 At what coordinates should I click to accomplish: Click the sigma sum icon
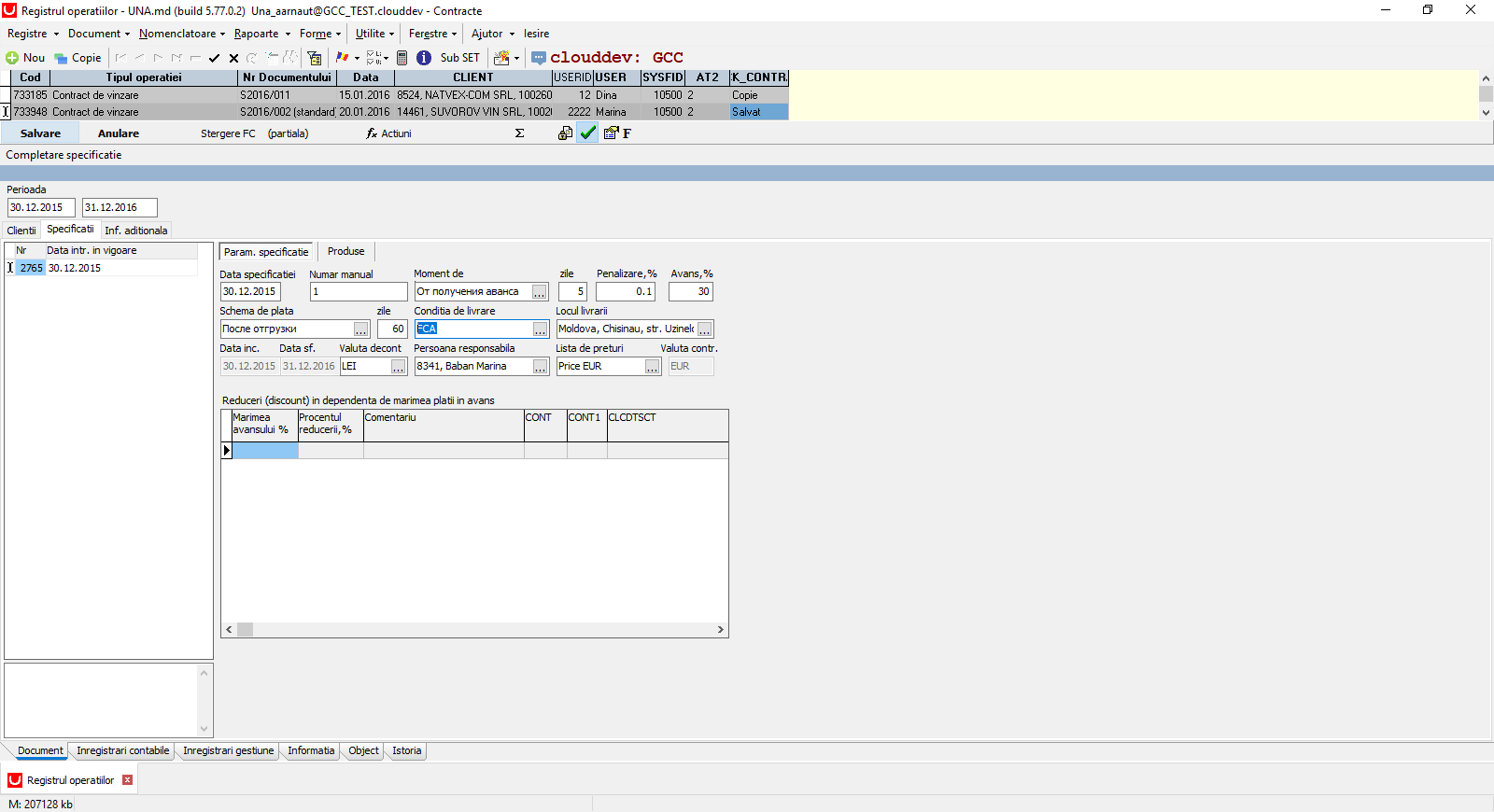click(519, 133)
